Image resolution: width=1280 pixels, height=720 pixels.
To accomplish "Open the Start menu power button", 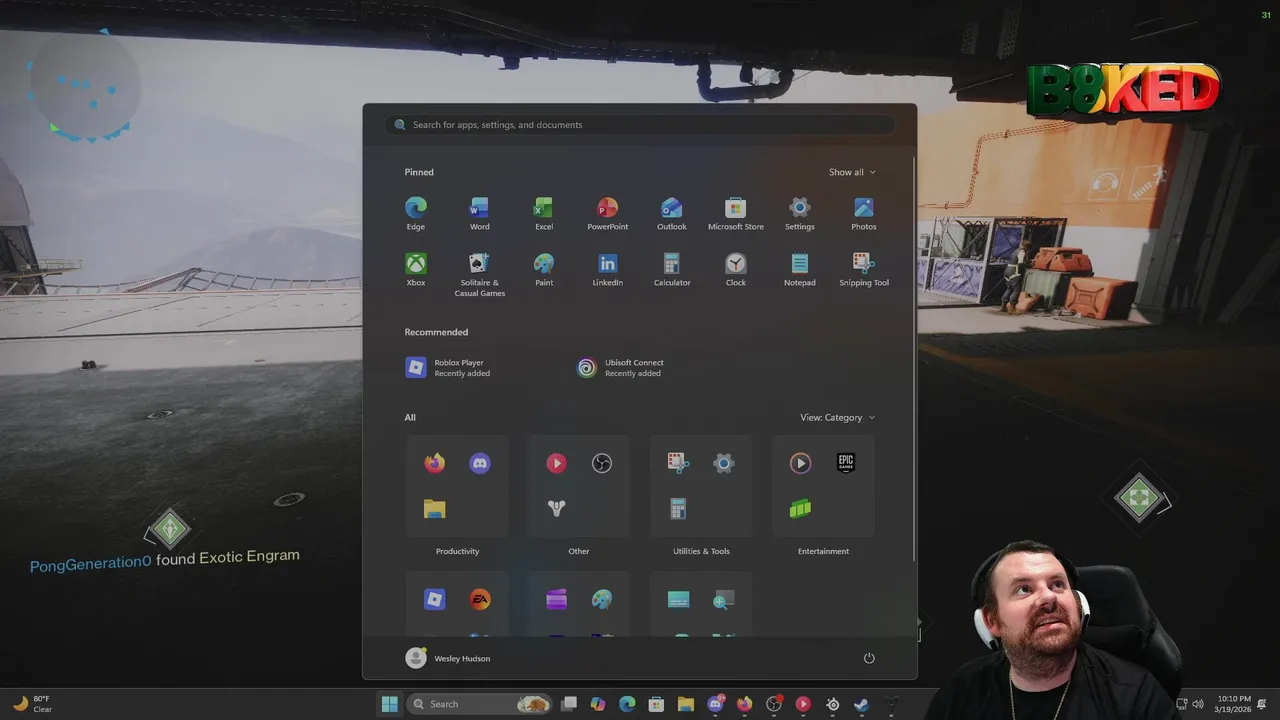I will [x=869, y=658].
